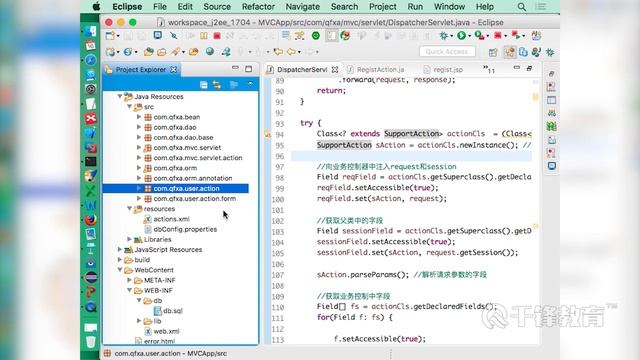640x360 pixels.
Task: Minimize the editor area
Action: (517, 67)
